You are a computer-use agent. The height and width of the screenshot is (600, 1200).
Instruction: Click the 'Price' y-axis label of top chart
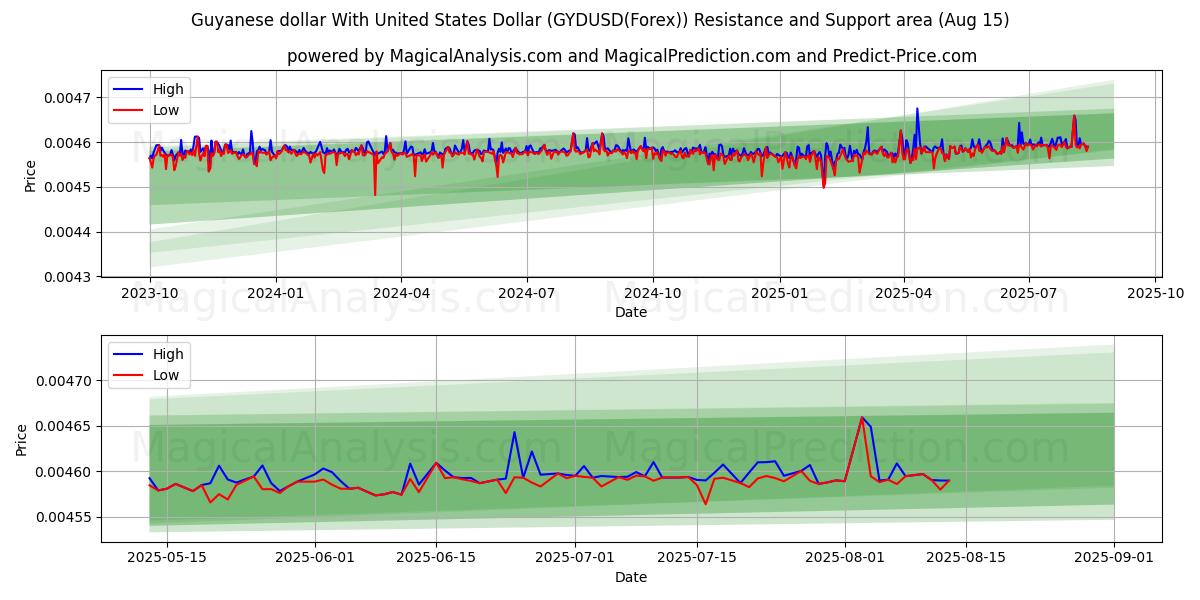click(30, 176)
